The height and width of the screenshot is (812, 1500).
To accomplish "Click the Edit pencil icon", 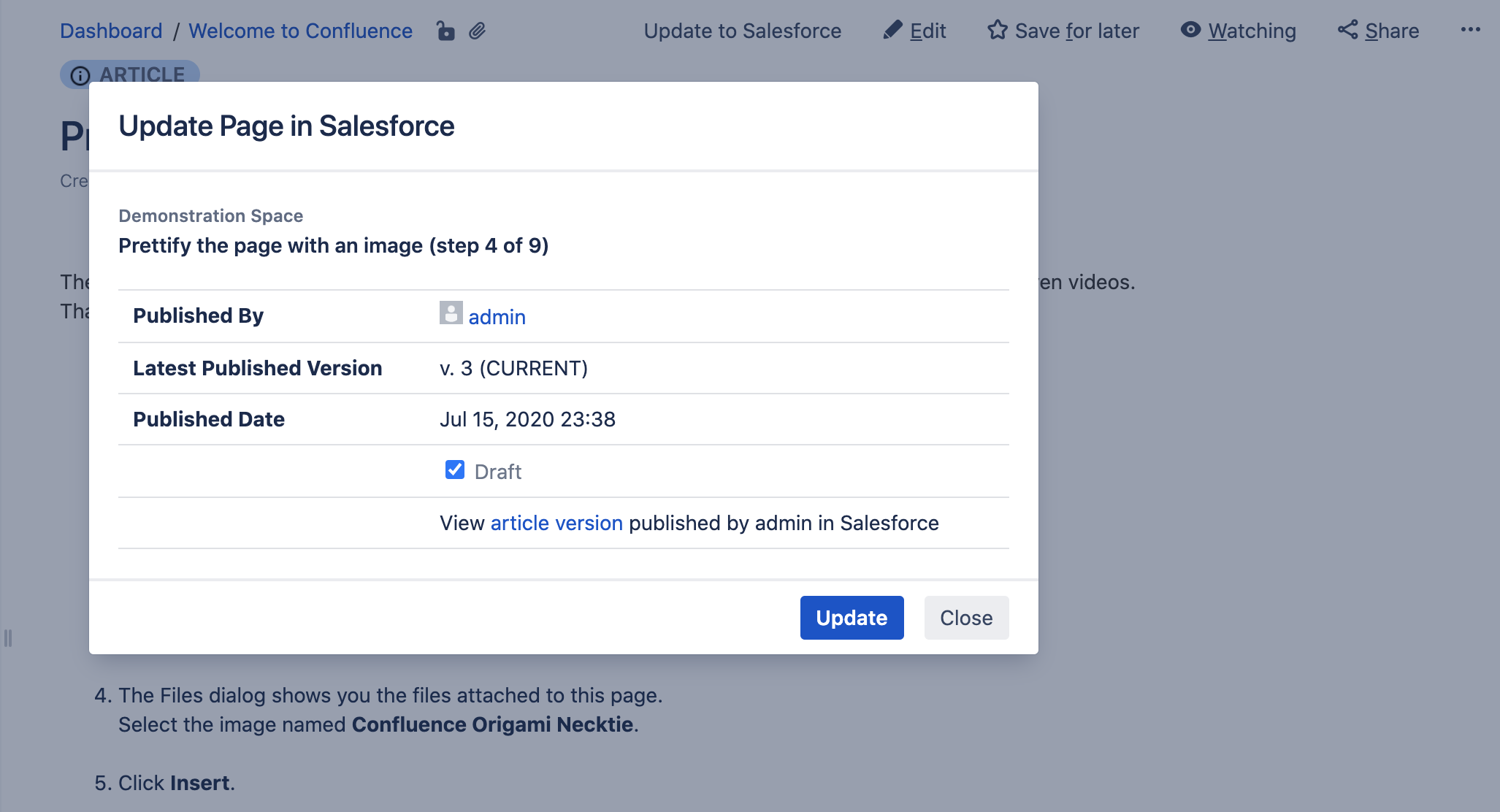I will (892, 30).
